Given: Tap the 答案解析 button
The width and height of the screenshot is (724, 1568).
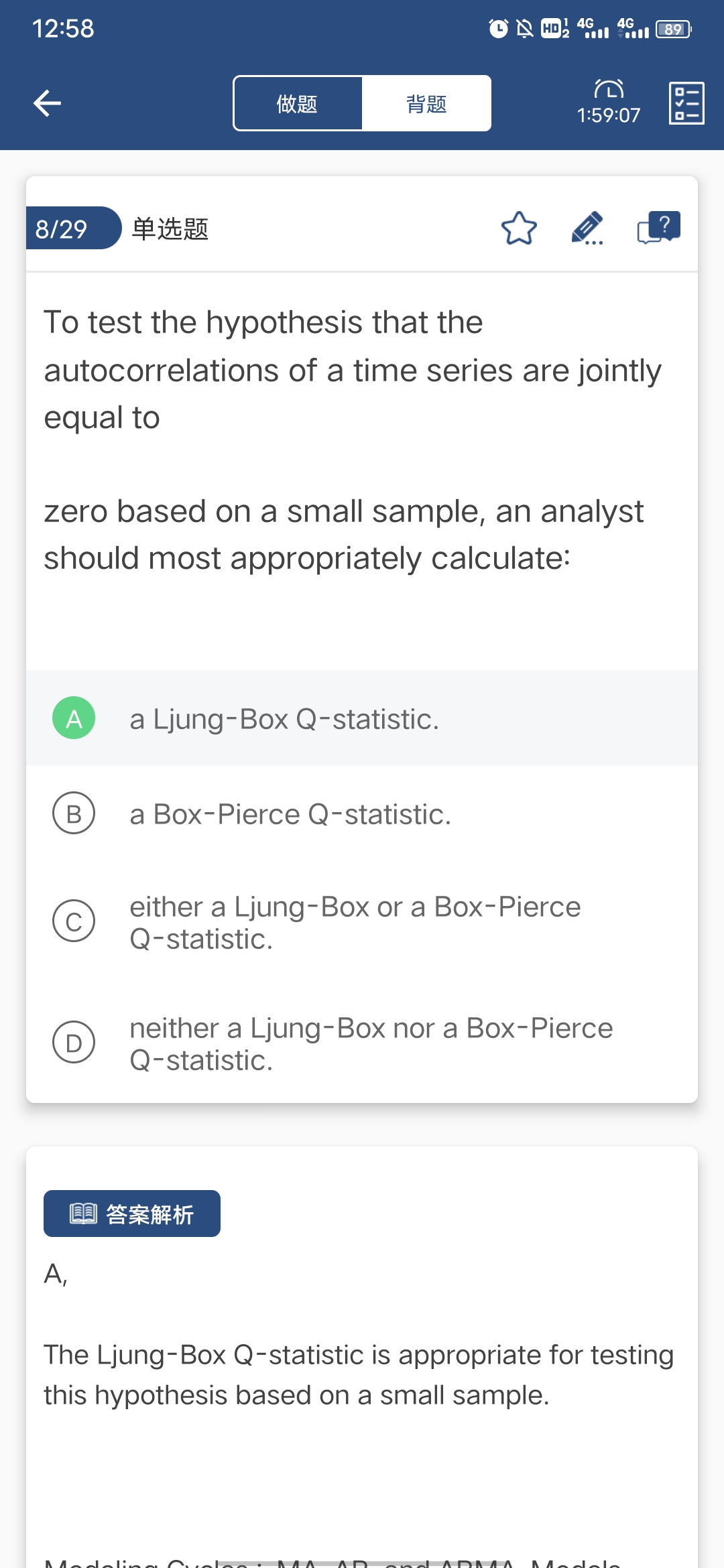Looking at the screenshot, I should 132,1214.
